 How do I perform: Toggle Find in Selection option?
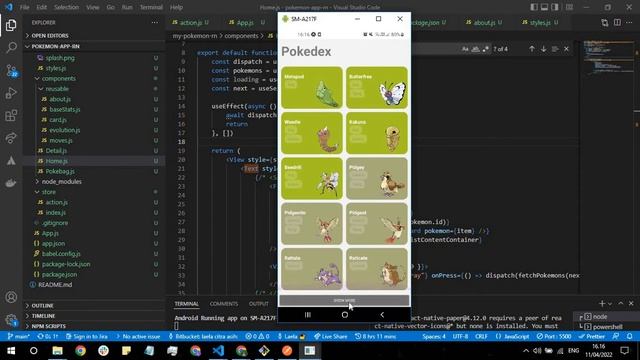click(x=555, y=49)
